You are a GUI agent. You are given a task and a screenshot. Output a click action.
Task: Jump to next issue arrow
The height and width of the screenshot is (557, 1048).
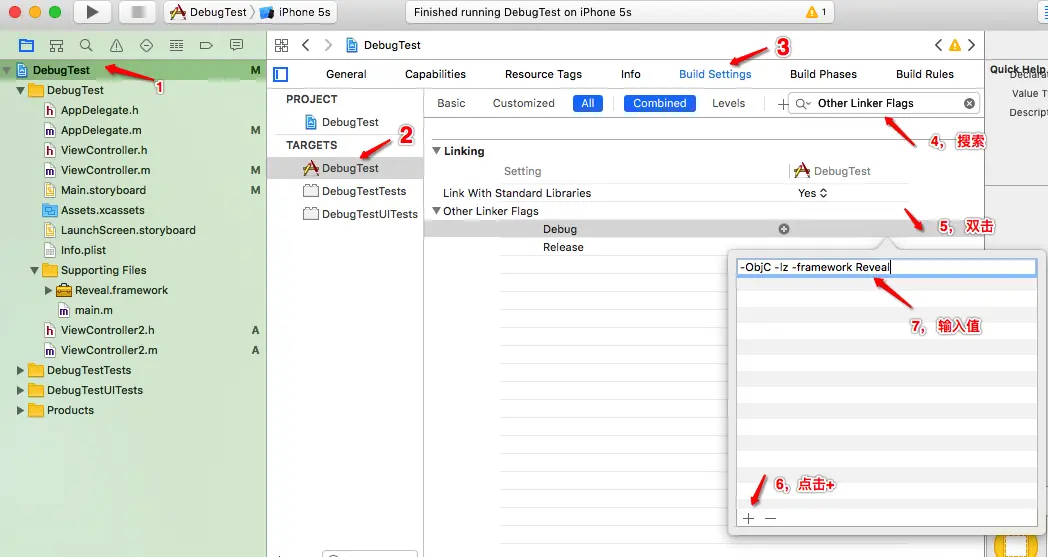point(972,45)
